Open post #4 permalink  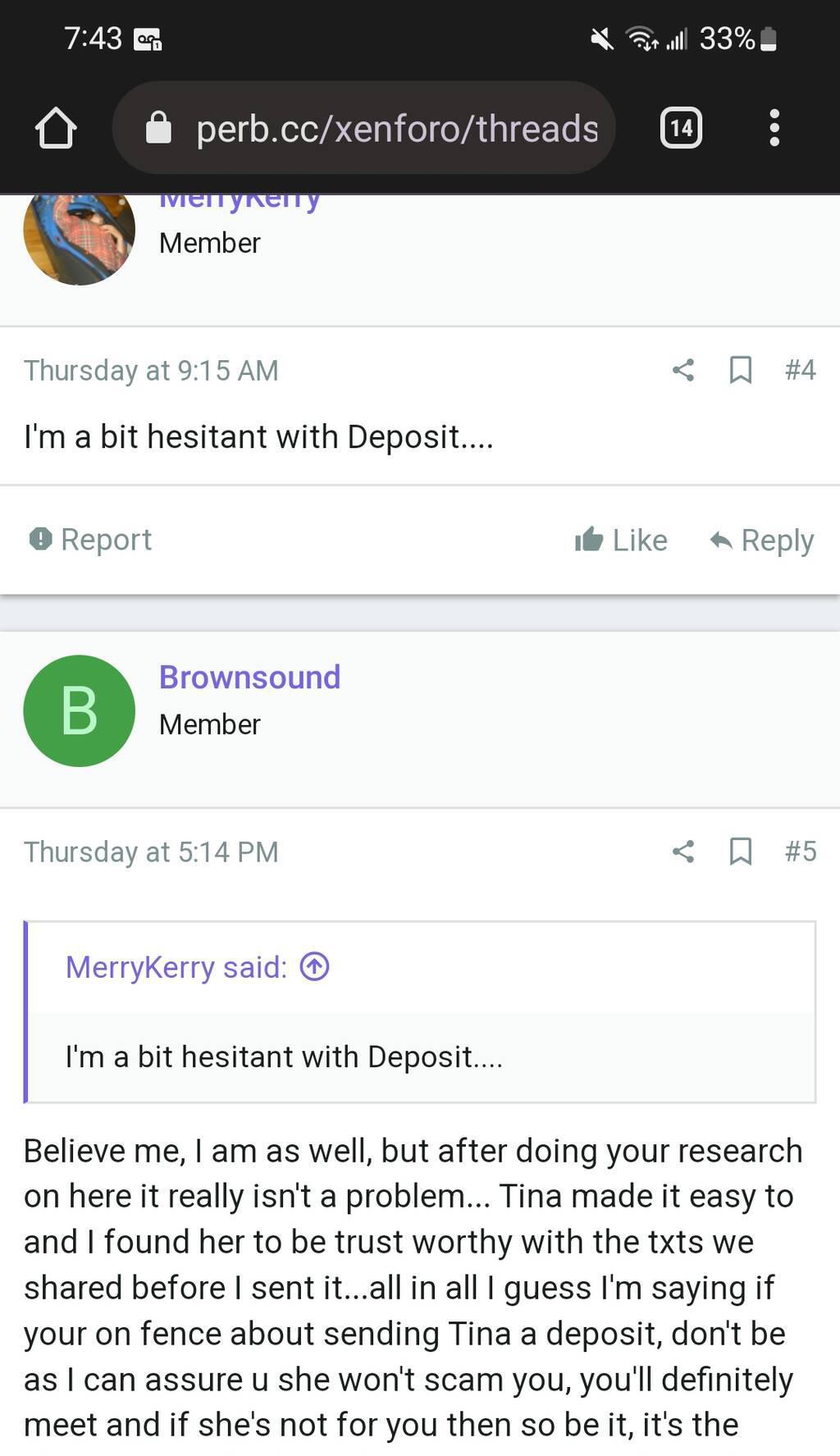point(800,370)
